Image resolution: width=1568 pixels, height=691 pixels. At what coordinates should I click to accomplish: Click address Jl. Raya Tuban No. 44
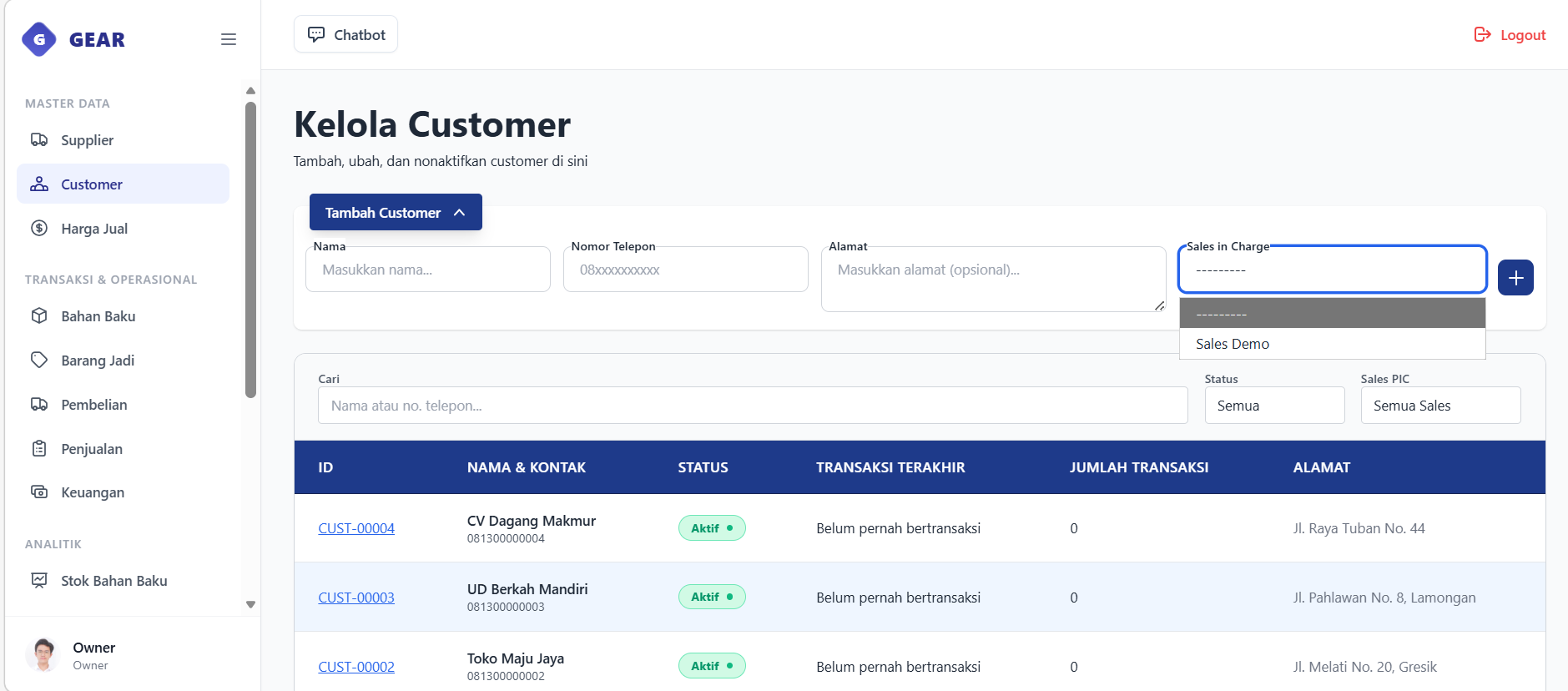click(1359, 528)
